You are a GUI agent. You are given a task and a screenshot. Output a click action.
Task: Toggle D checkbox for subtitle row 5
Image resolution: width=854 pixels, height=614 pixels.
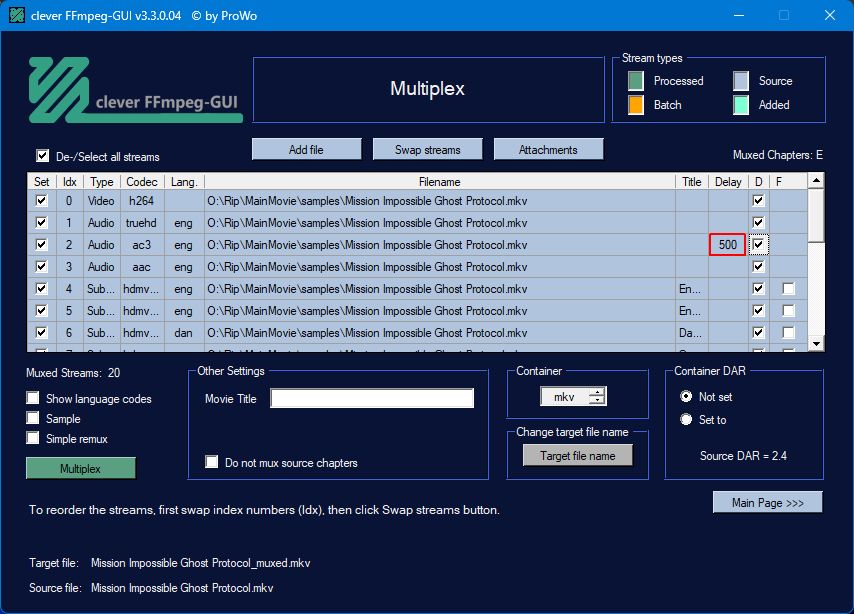pos(758,311)
